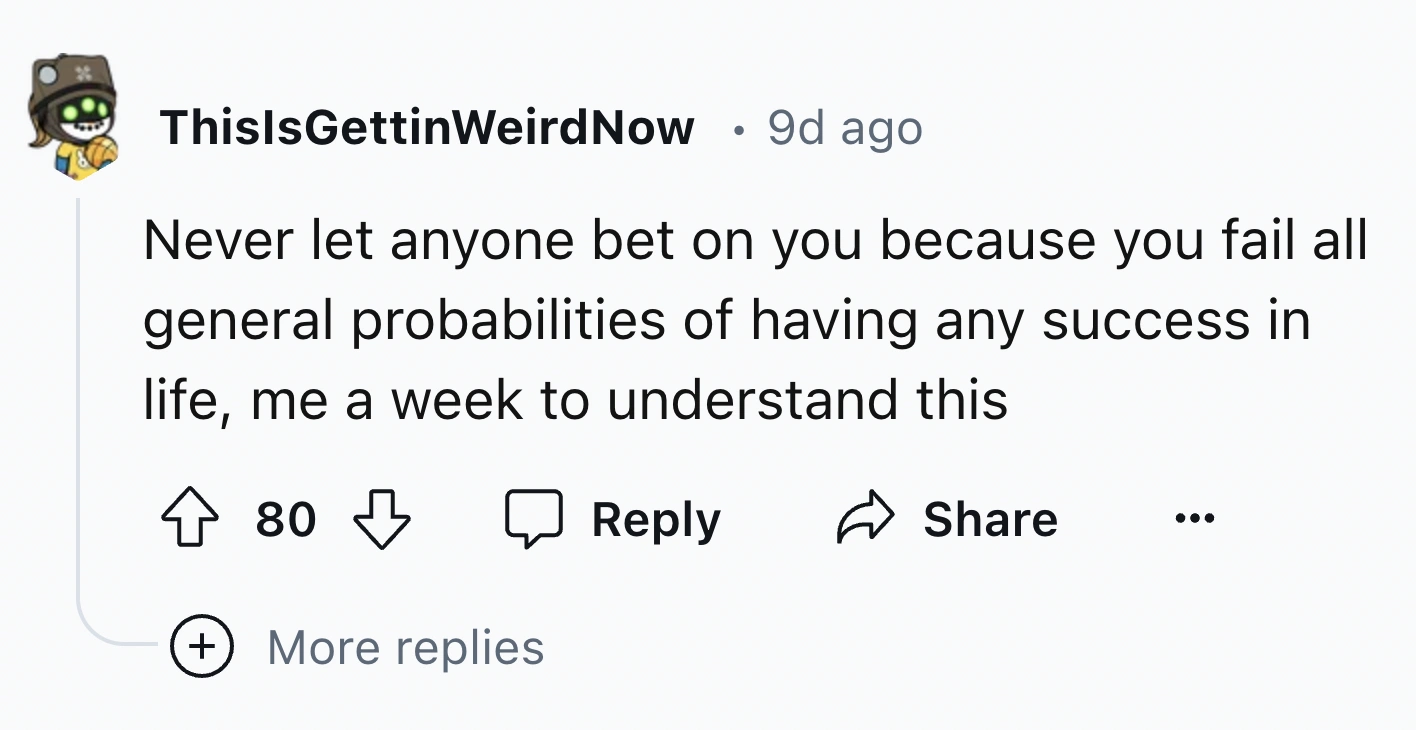Click the vote count number 80
The image size is (1416, 730).
[285, 520]
